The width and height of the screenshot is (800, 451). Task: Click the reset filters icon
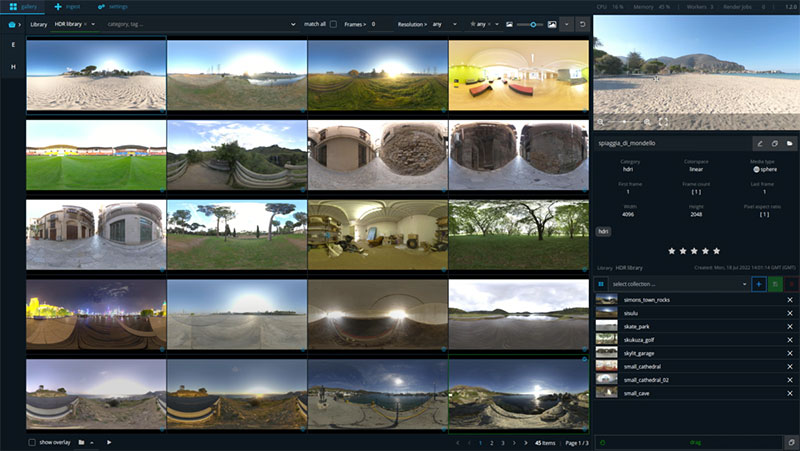582,24
